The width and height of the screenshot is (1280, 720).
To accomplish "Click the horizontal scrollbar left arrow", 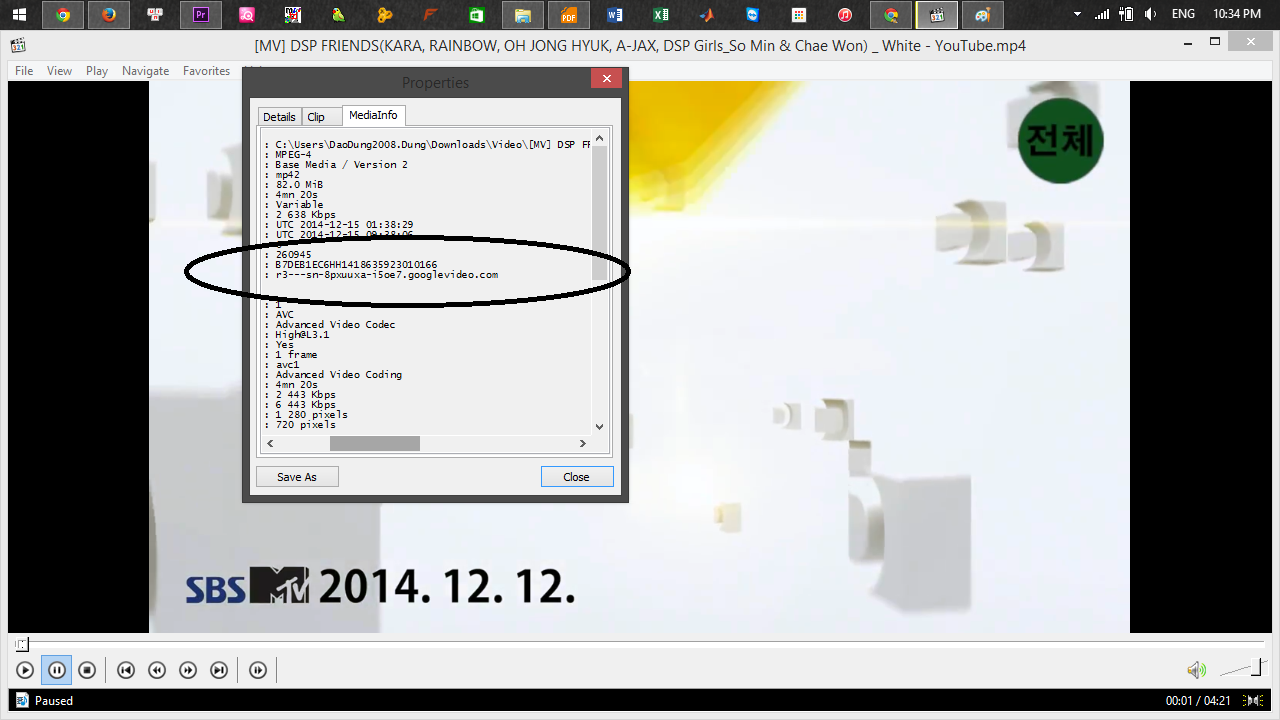I will 269,443.
